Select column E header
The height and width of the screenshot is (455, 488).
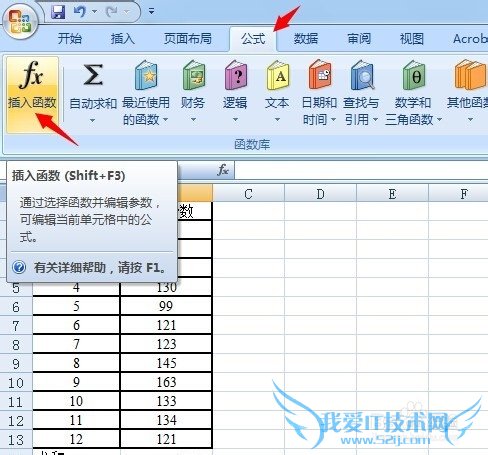[392, 194]
